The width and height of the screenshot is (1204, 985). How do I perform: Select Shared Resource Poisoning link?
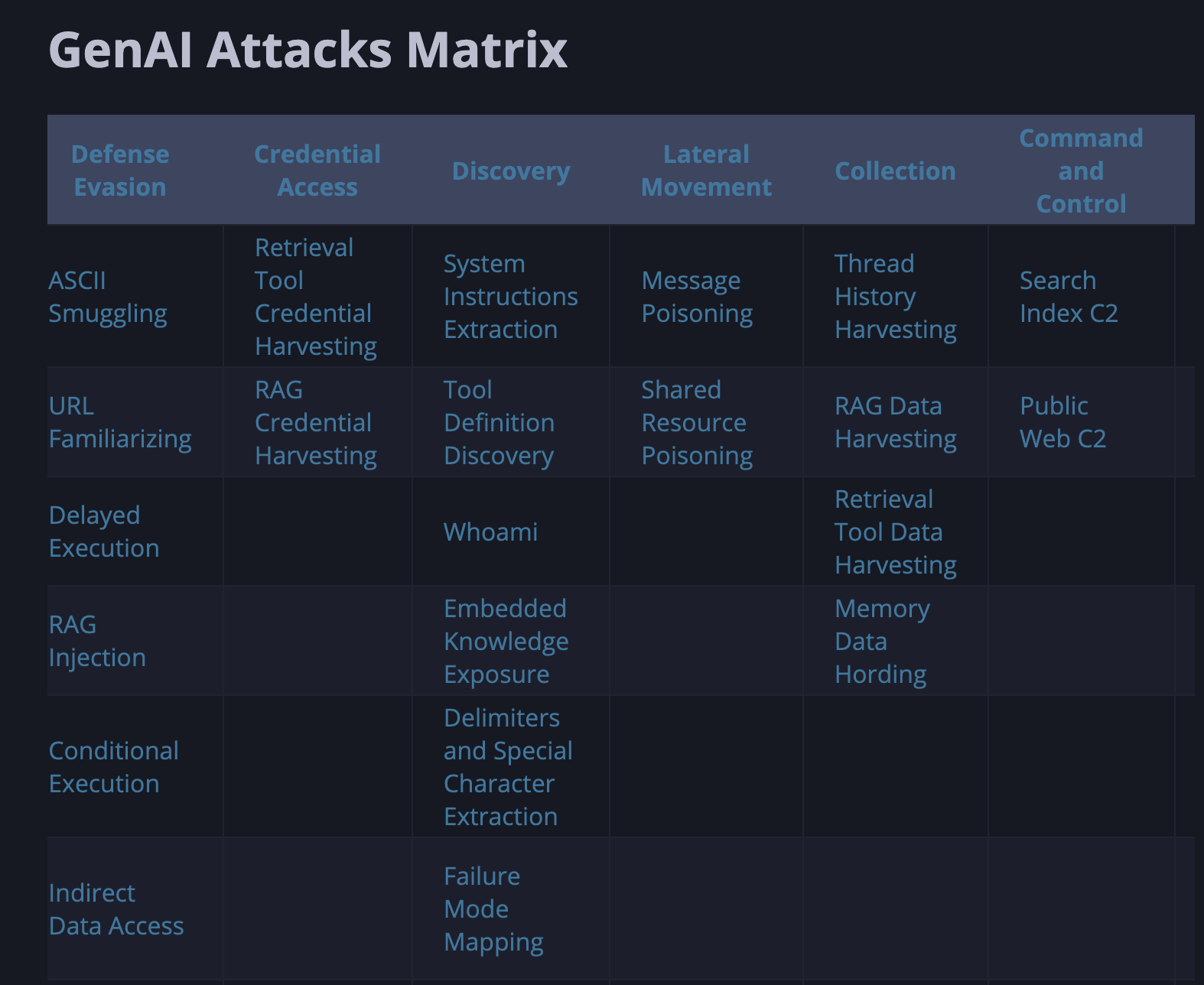click(x=697, y=422)
